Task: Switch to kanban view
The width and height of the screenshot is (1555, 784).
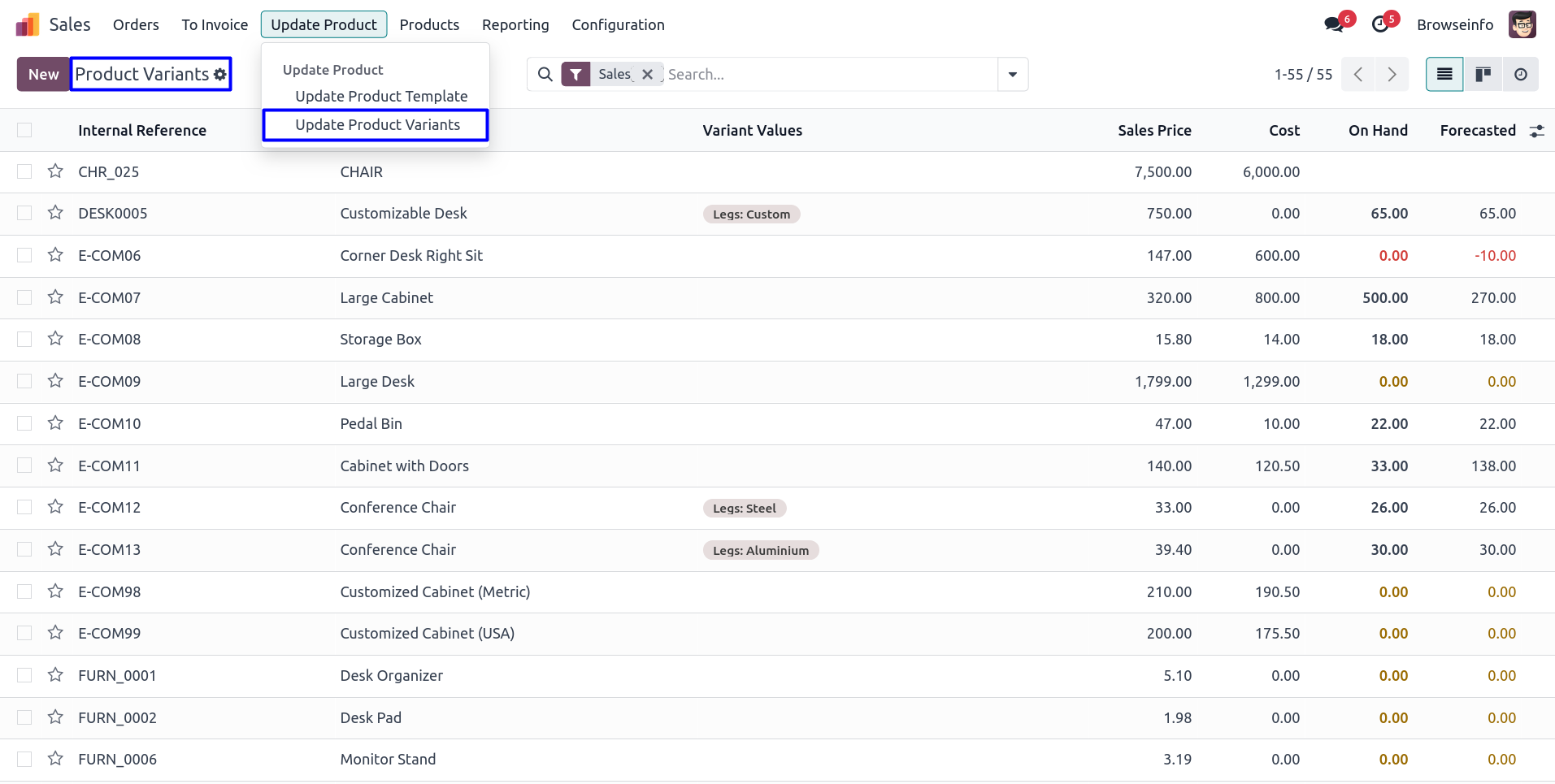Action: click(1483, 74)
